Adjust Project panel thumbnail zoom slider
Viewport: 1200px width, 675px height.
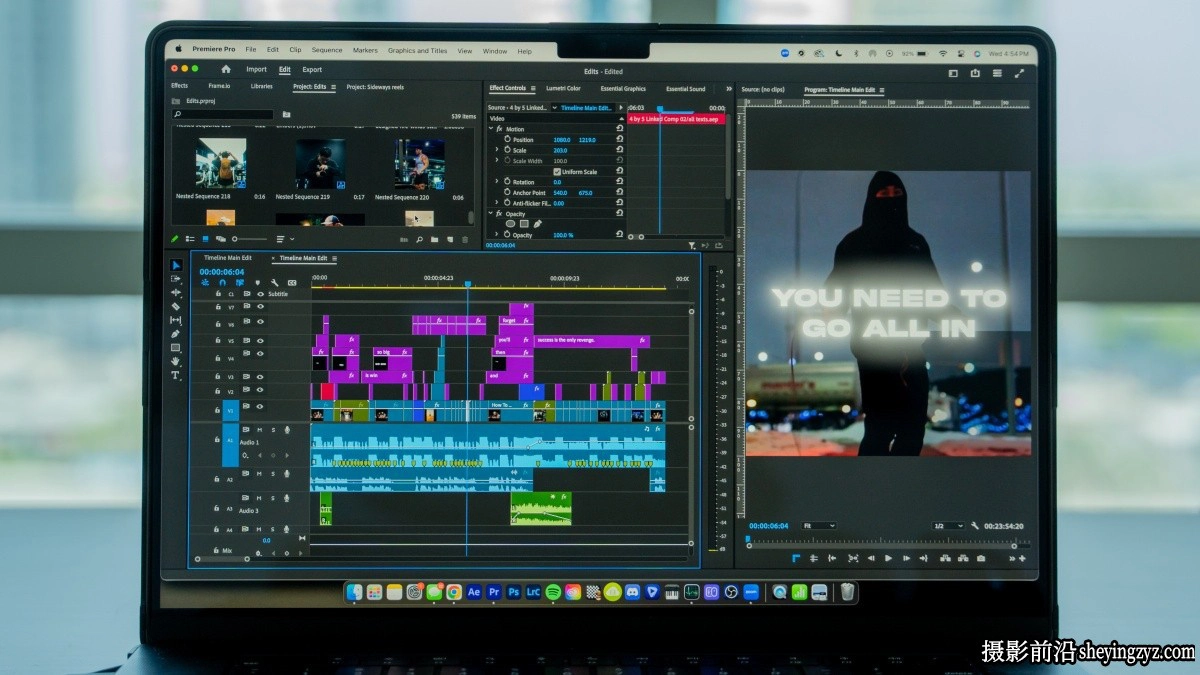[x=250, y=239]
